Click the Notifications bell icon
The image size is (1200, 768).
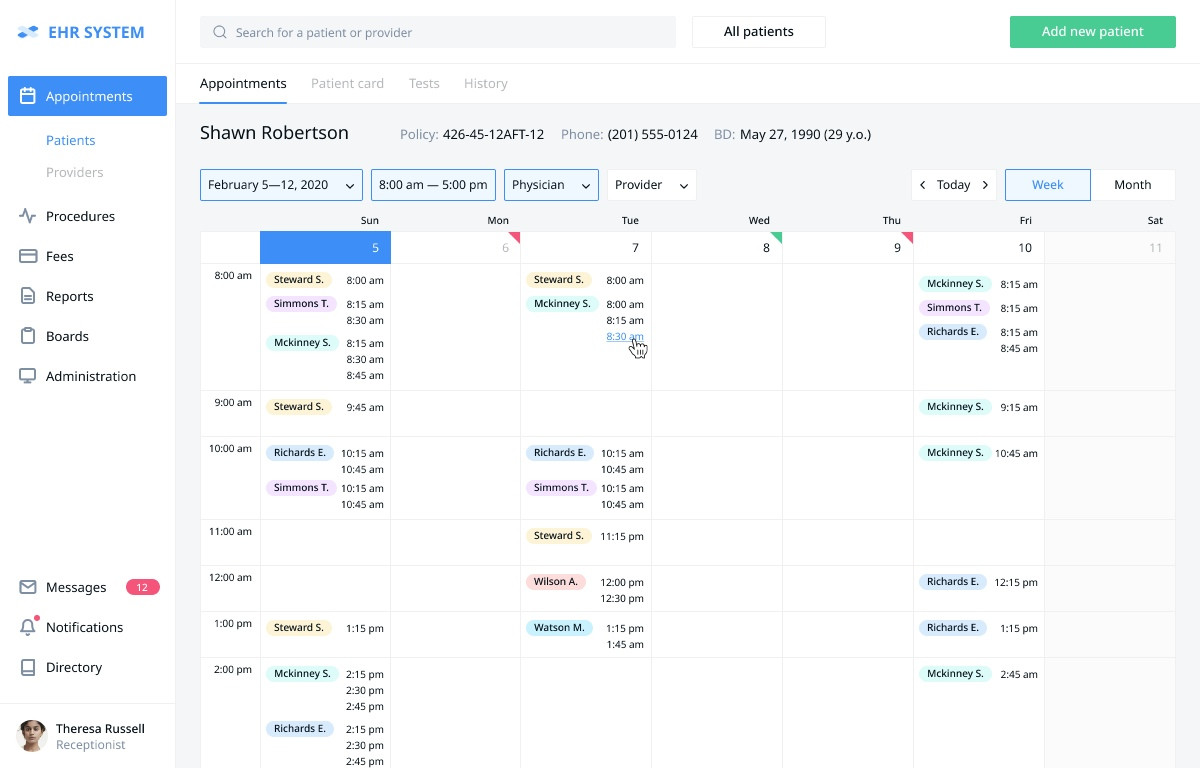tap(28, 627)
